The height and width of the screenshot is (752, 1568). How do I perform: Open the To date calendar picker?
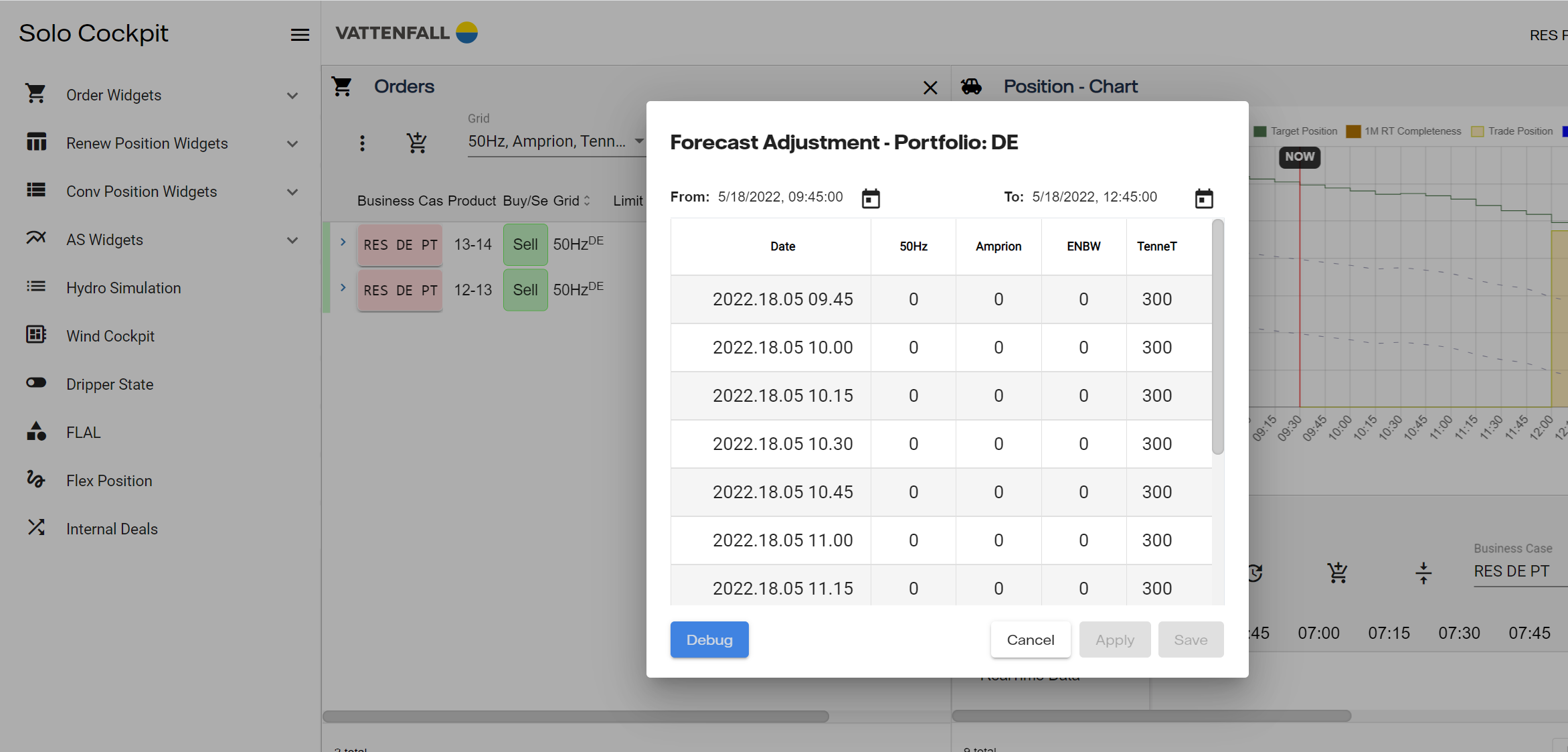[1203, 198]
